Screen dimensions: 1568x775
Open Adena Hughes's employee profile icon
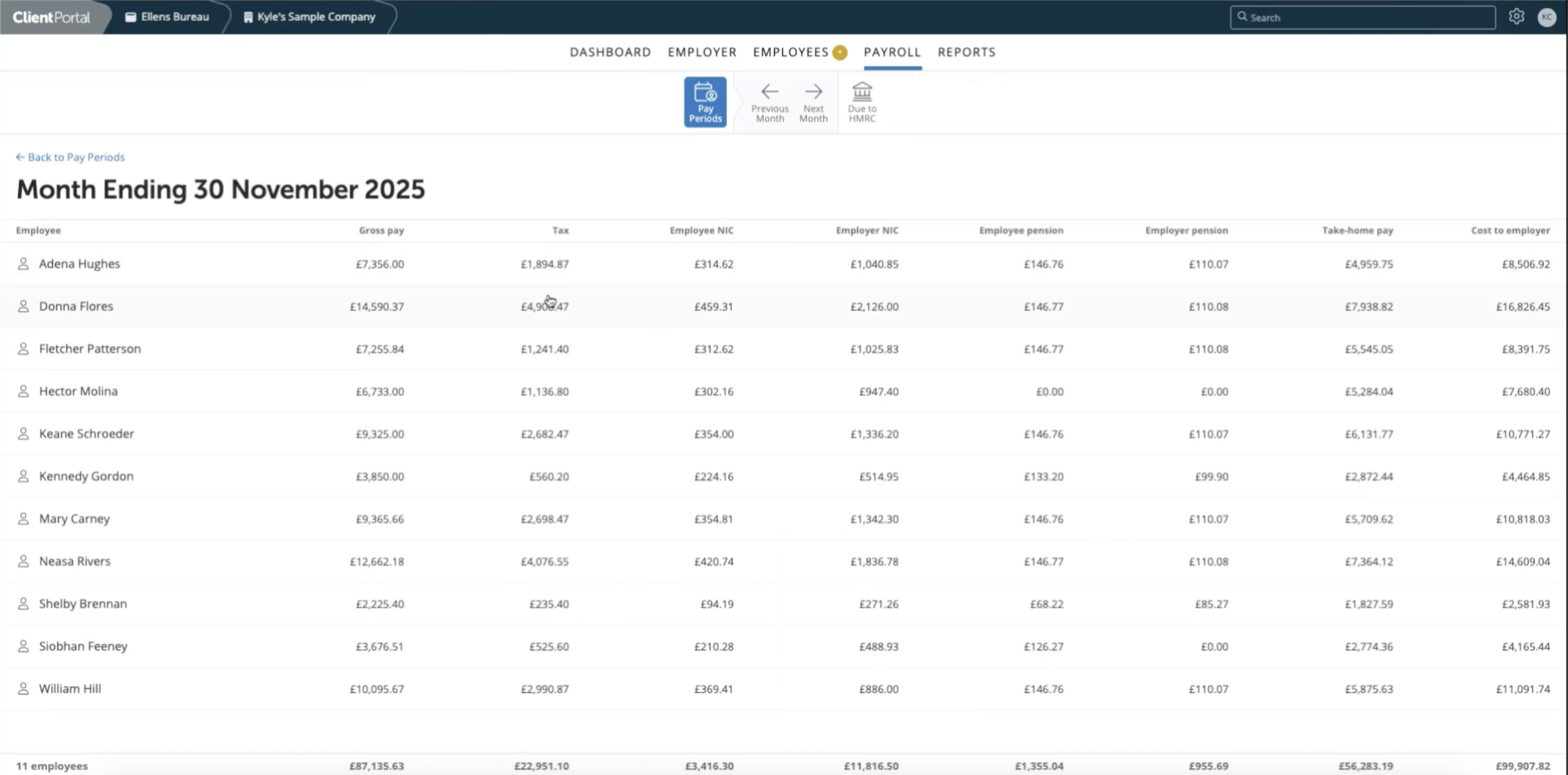click(x=23, y=263)
